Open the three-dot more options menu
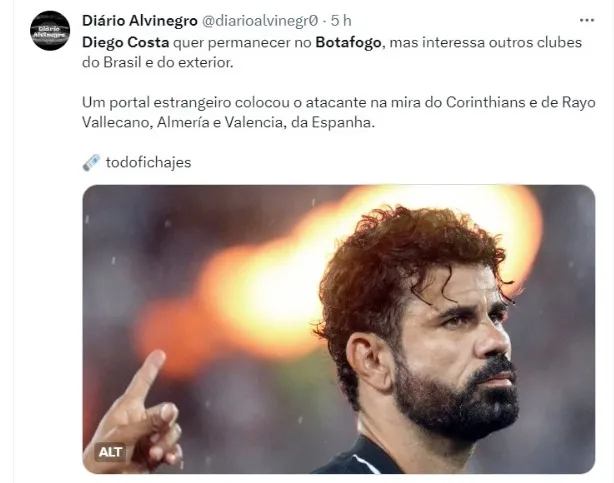 (587, 20)
